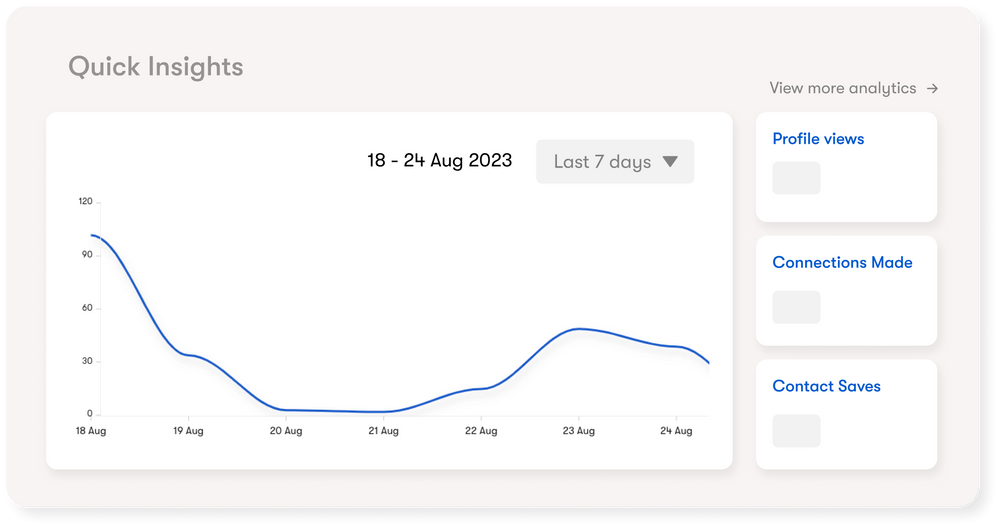
Task: Click the 22 Aug axis label
Action: pos(481,431)
